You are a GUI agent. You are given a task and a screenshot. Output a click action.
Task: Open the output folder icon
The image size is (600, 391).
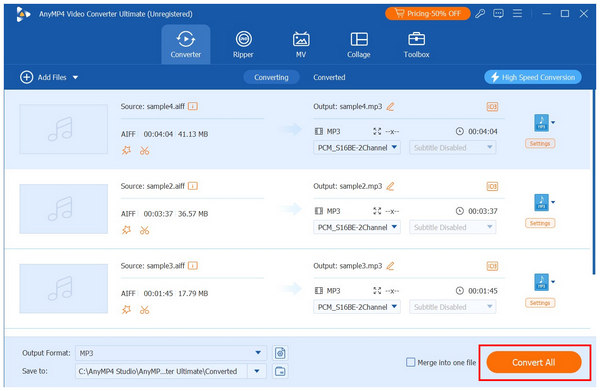pos(280,371)
